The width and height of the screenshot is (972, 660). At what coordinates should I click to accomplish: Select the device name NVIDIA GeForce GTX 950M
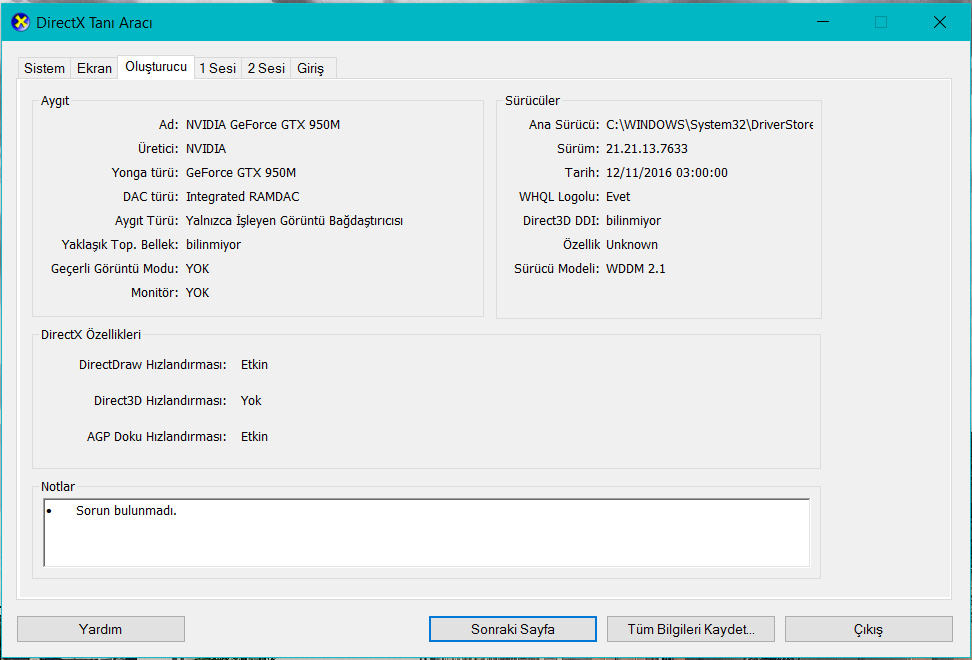(263, 125)
